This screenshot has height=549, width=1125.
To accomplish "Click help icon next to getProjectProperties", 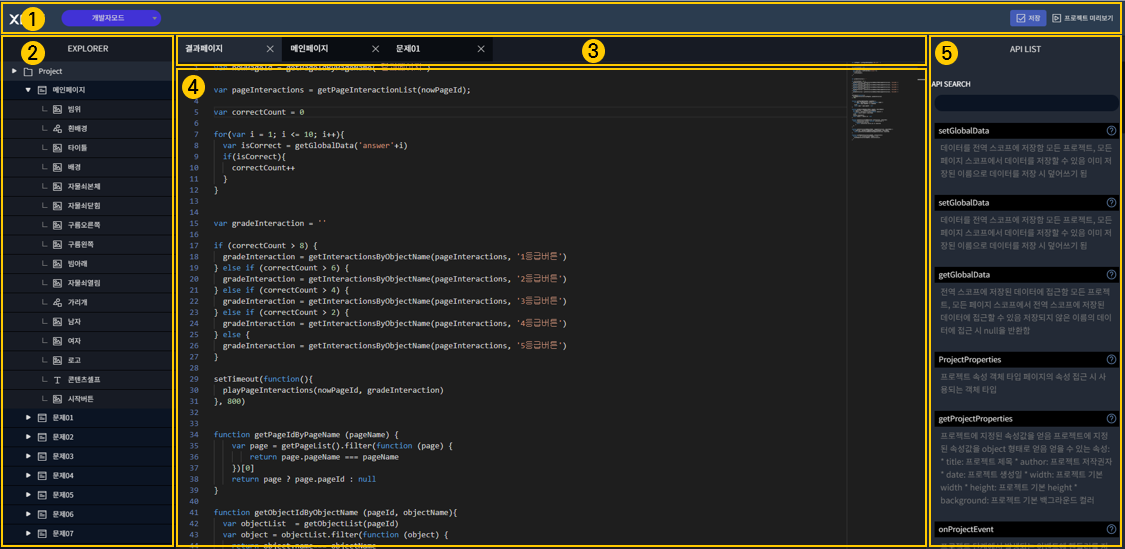I will point(1111,418).
